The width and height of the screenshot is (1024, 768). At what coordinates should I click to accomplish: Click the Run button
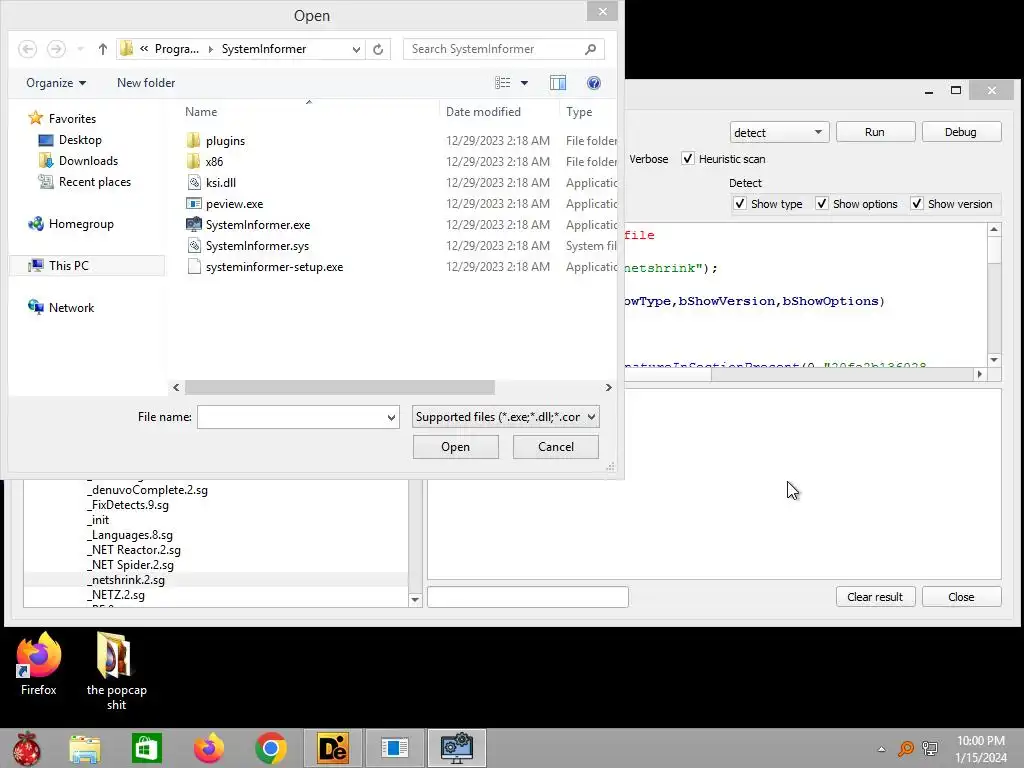(875, 132)
